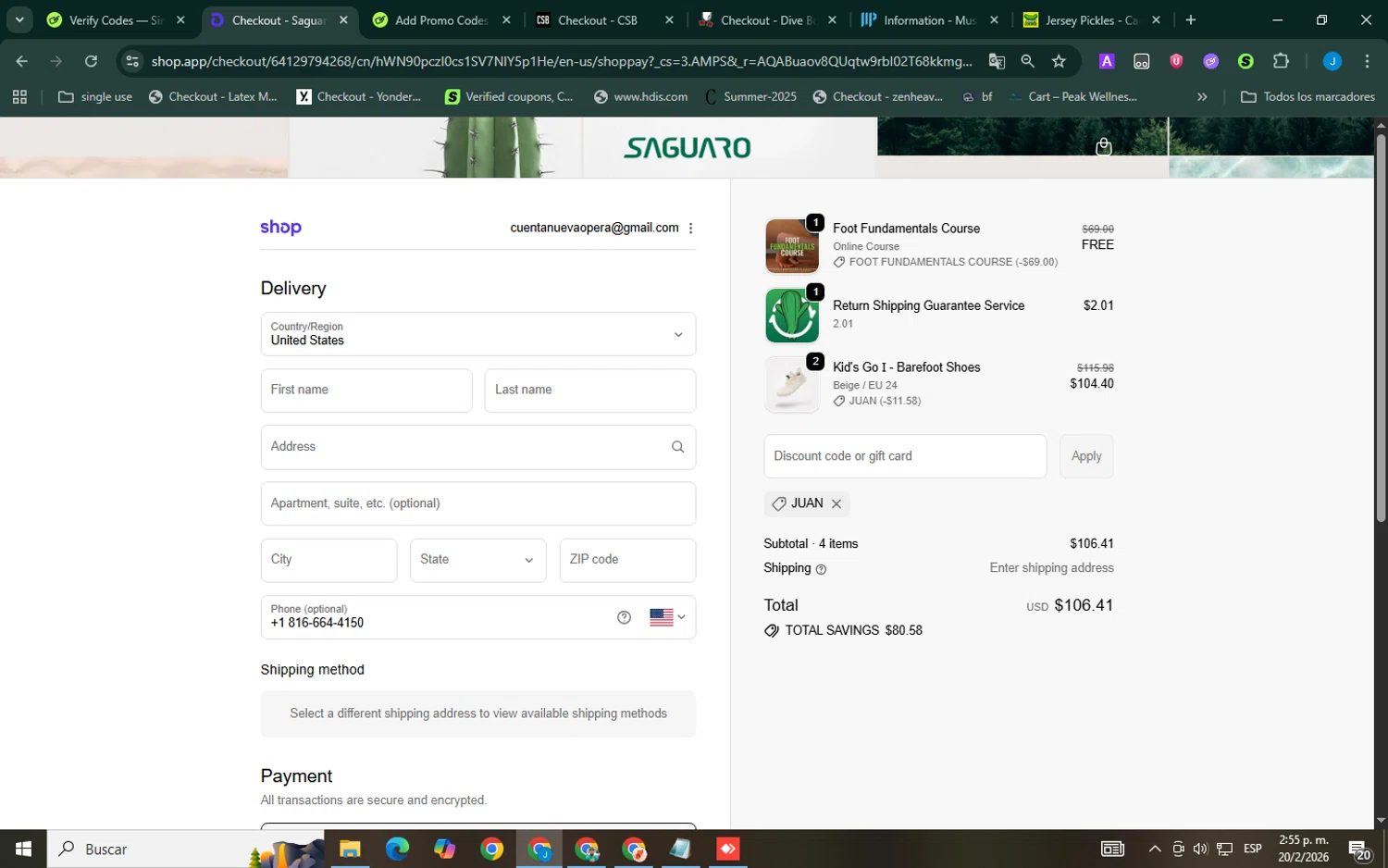1388x868 pixels.
Task: Open the Chrome profile avatar J
Action: click(x=1332, y=61)
